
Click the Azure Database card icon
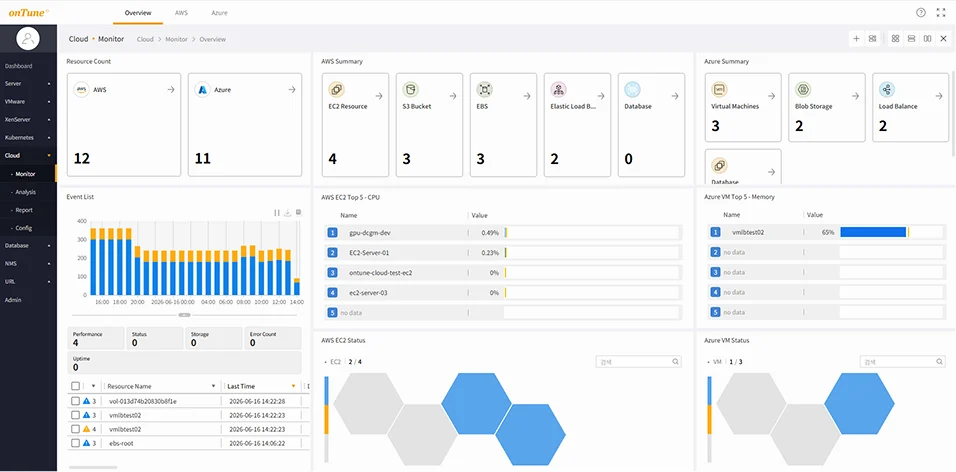pos(719,165)
